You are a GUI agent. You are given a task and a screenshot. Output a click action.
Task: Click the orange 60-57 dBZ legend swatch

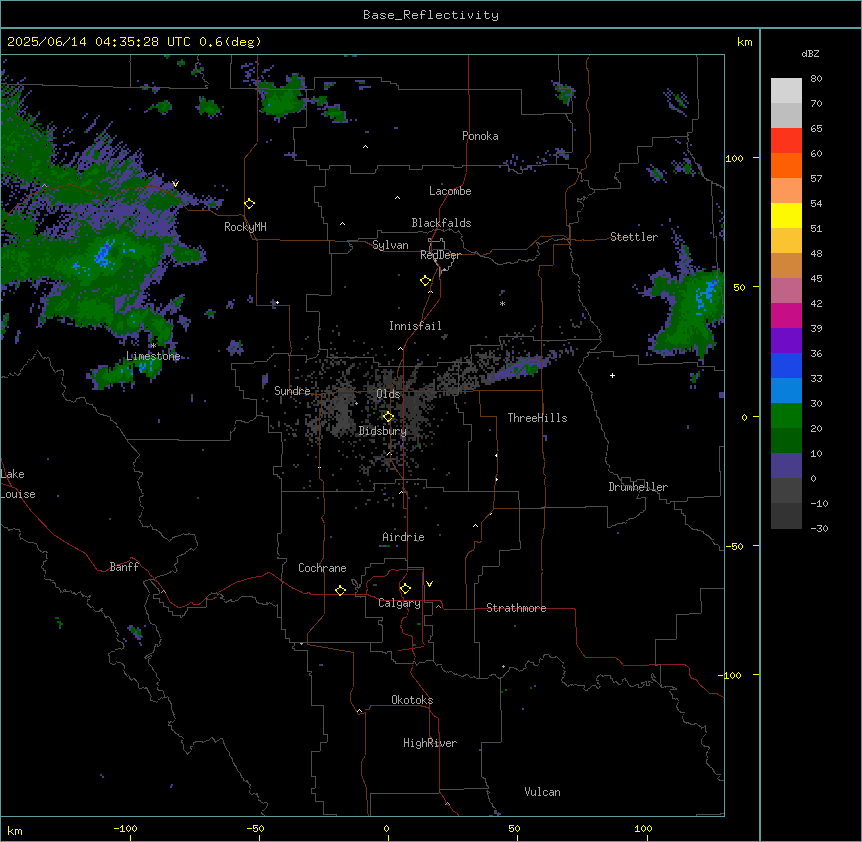point(786,165)
